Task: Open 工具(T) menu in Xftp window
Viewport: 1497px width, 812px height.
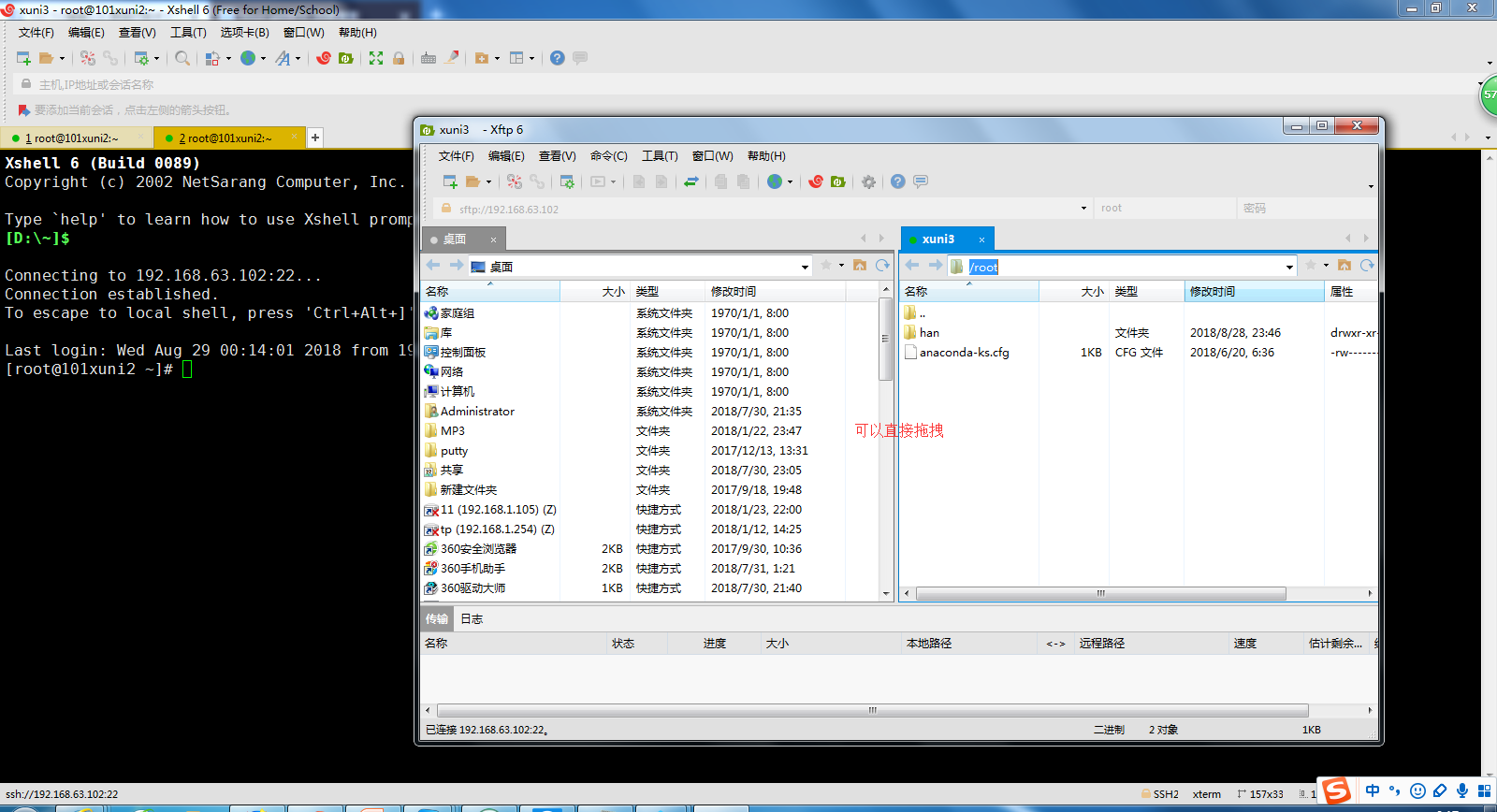Action: (x=660, y=156)
